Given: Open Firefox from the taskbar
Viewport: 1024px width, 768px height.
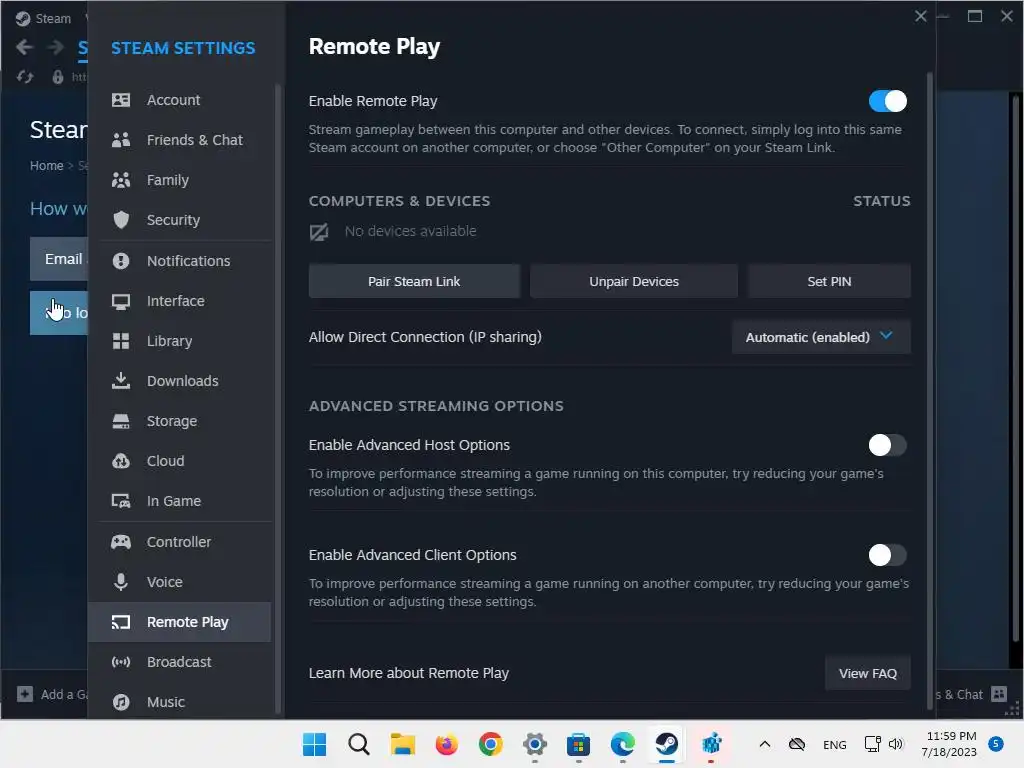Looking at the screenshot, I should point(447,744).
